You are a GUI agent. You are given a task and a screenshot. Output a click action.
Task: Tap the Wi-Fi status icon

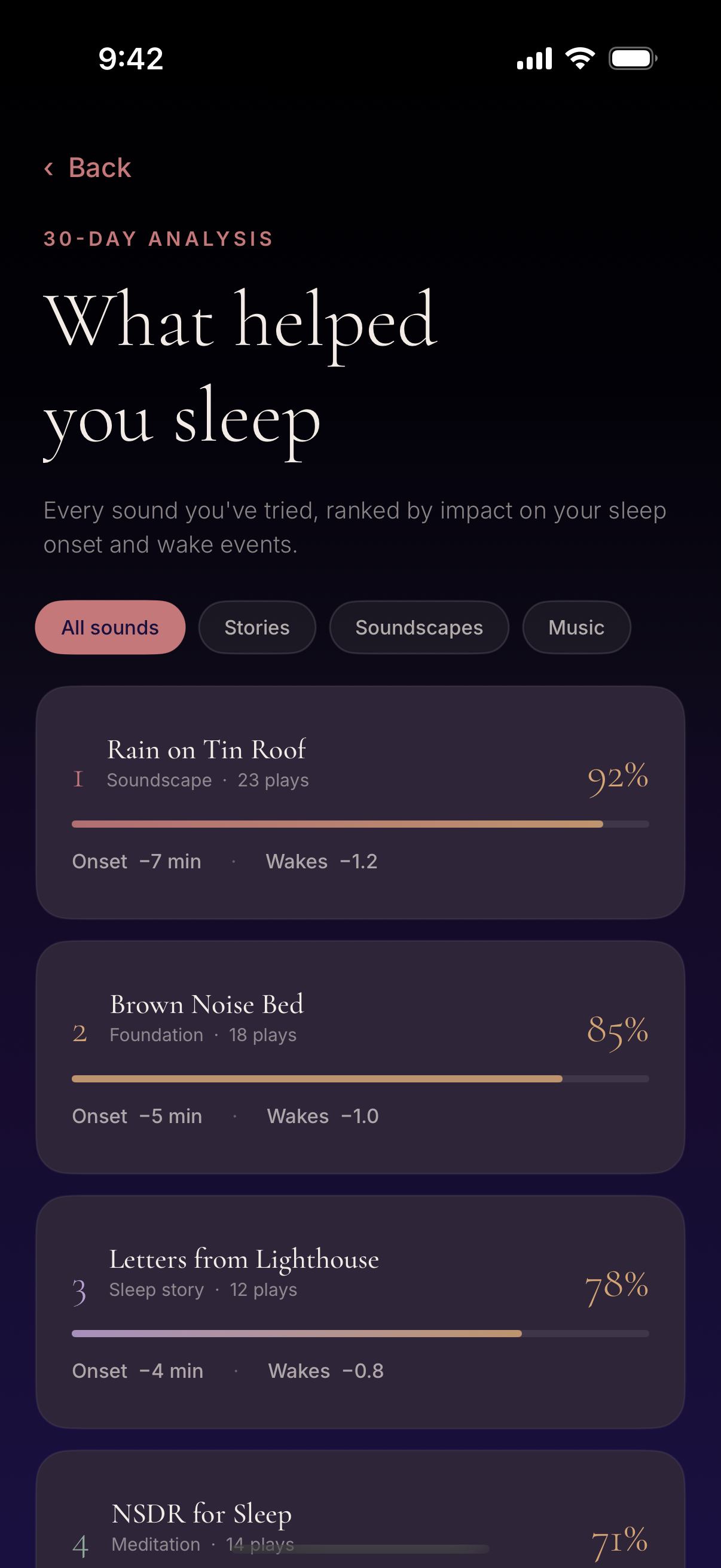580,59
